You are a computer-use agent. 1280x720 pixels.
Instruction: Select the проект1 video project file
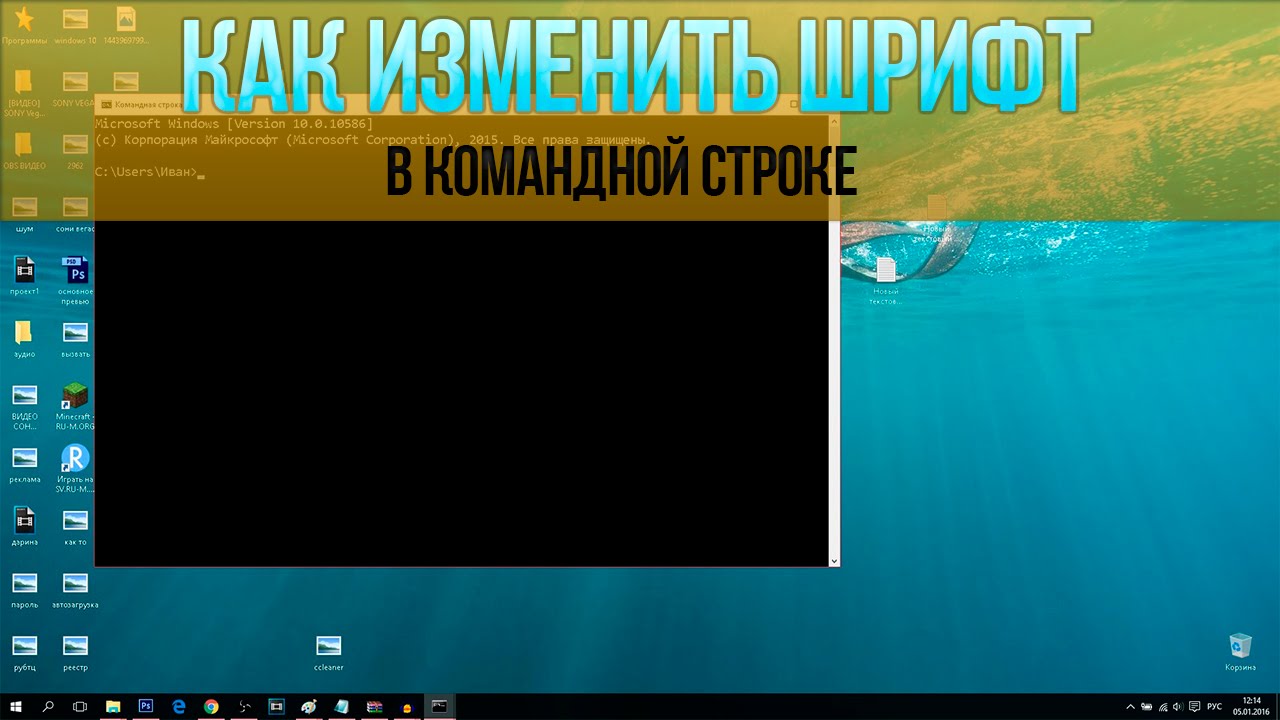pyautogui.click(x=24, y=276)
